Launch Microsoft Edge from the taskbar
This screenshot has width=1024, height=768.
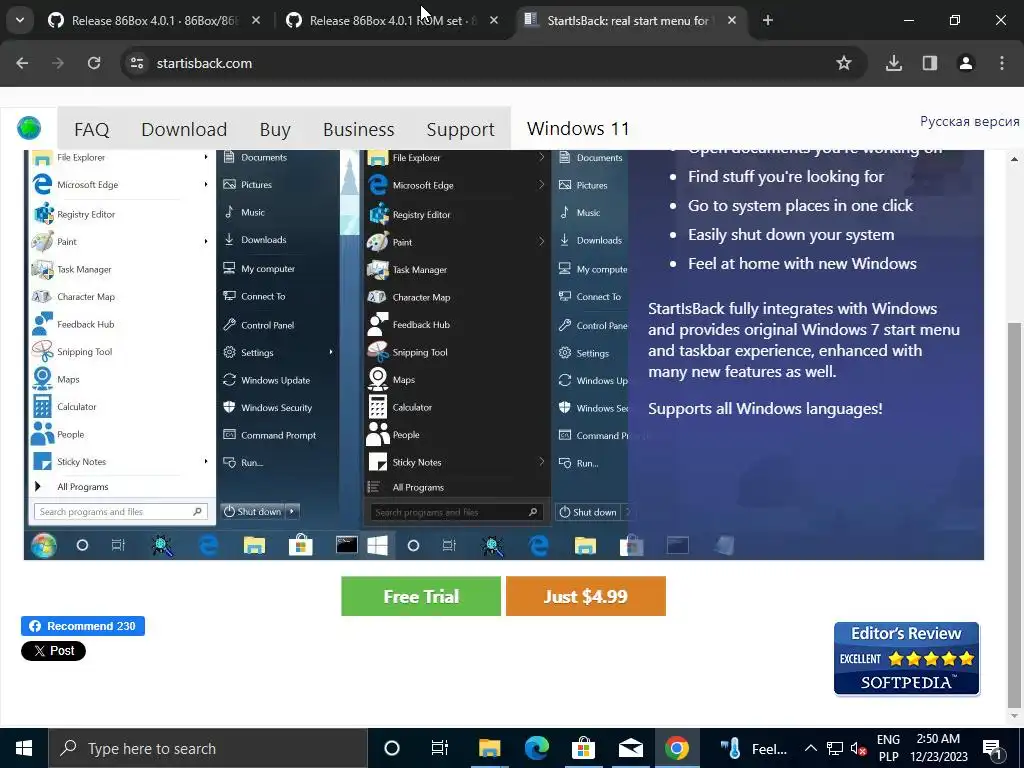point(536,748)
